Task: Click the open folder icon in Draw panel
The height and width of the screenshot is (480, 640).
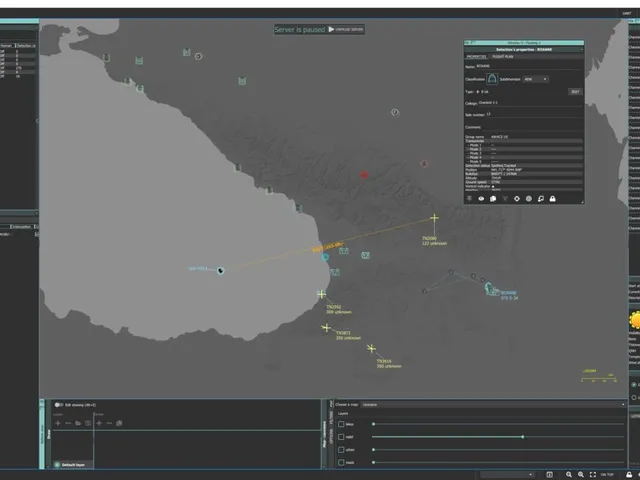Action: [78, 423]
